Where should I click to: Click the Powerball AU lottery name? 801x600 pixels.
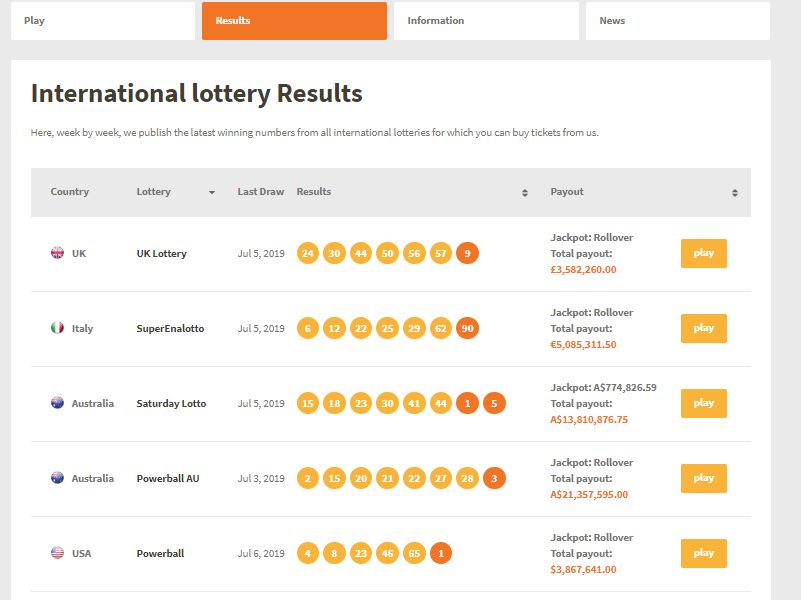[x=168, y=478]
